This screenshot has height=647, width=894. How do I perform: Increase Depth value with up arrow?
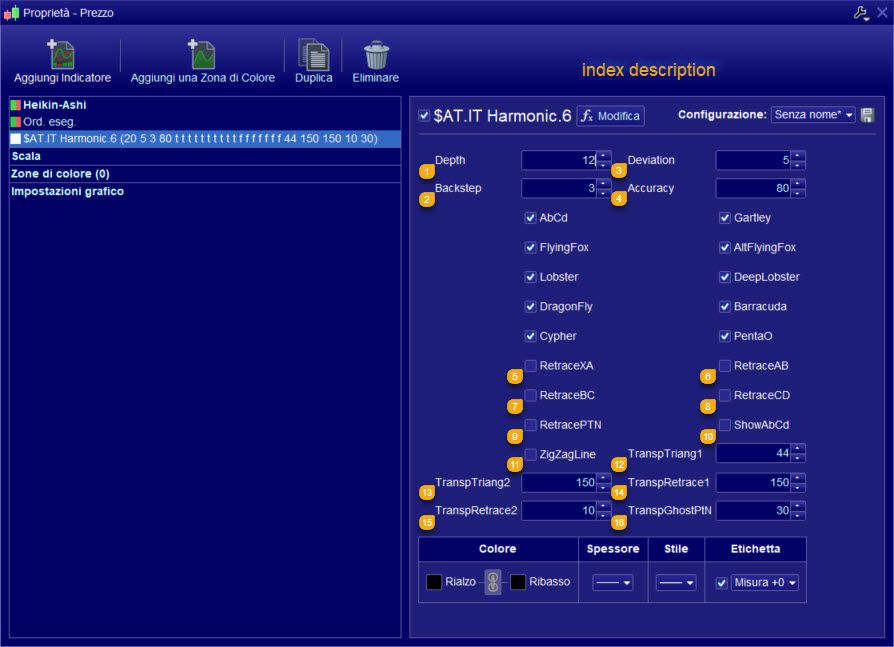tap(604, 156)
